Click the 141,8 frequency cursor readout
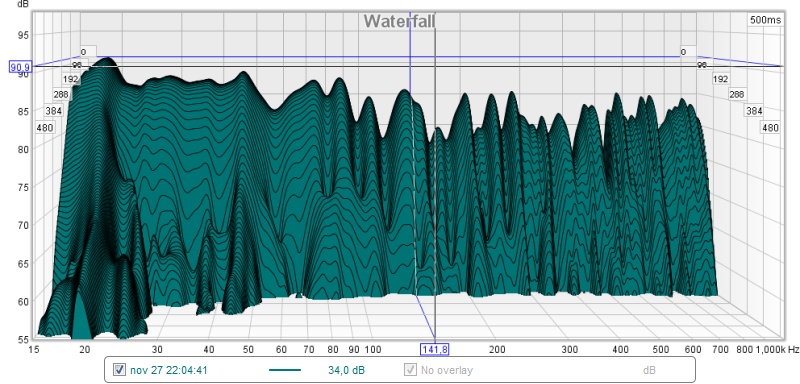This screenshot has width=800, height=384. (434, 349)
